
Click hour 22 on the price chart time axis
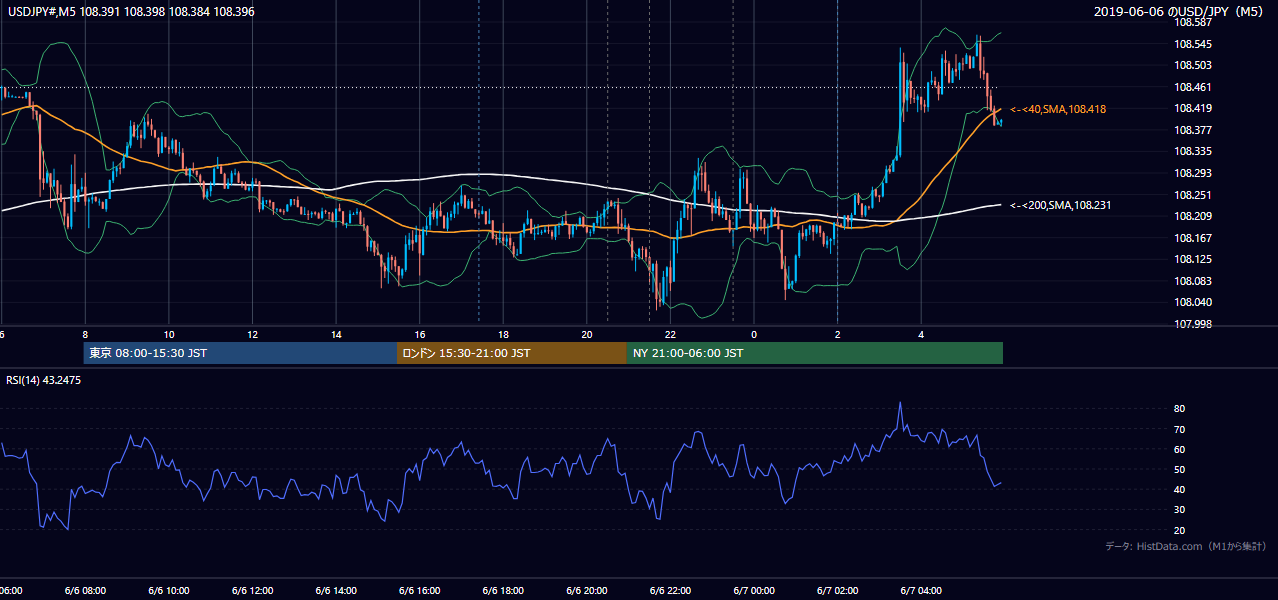click(670, 335)
